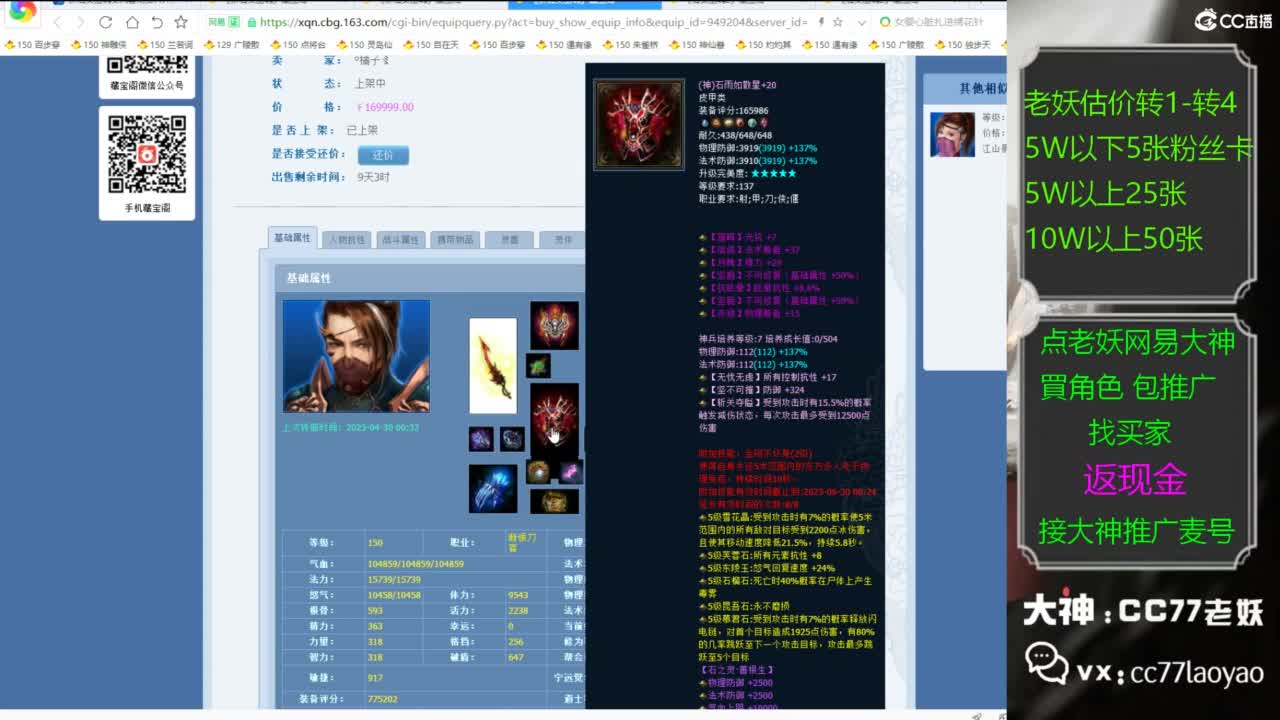Screen dimensions: 1280x720
Task: Switch to the 携带物品 tab
Action: [x=455, y=240]
